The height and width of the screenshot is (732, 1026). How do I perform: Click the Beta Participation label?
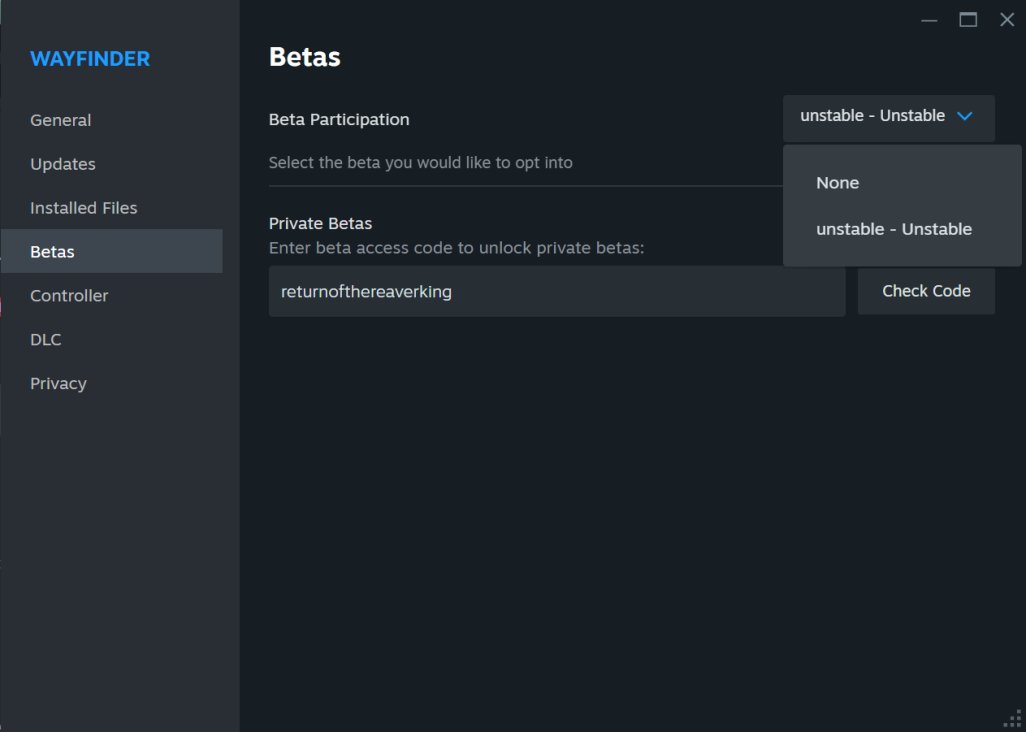click(339, 120)
